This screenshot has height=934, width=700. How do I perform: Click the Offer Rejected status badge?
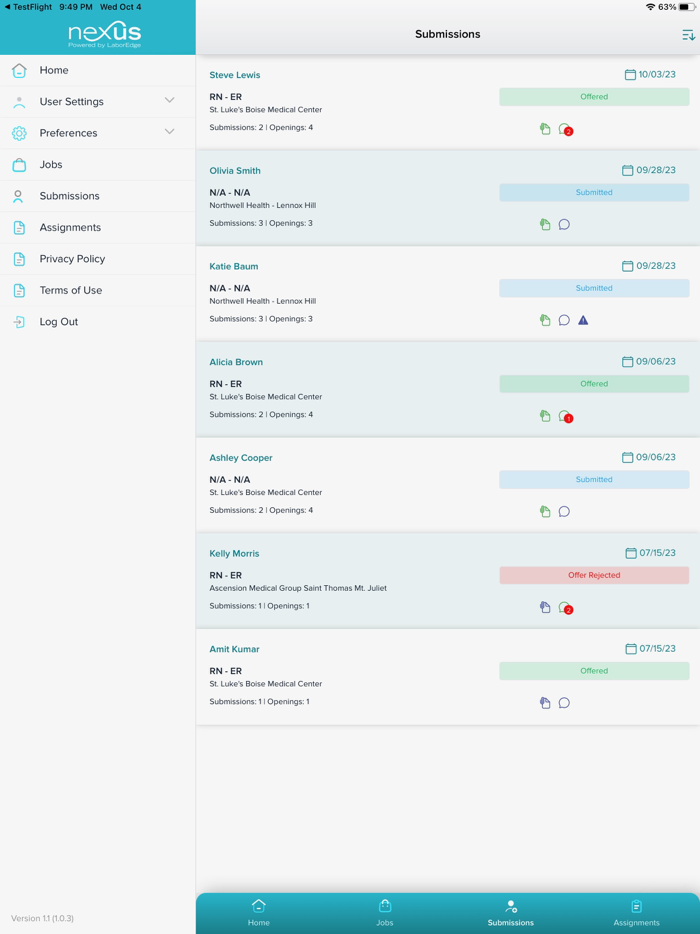coord(593,575)
